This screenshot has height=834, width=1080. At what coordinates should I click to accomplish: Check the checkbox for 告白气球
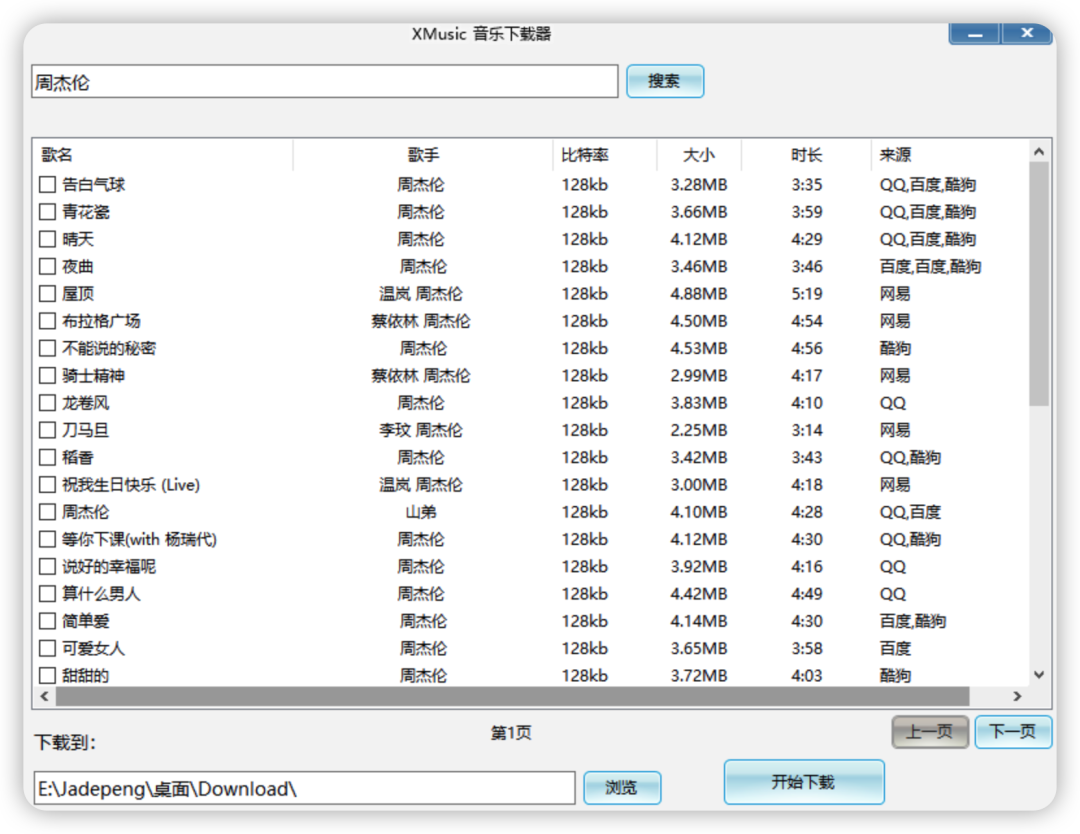[46, 184]
